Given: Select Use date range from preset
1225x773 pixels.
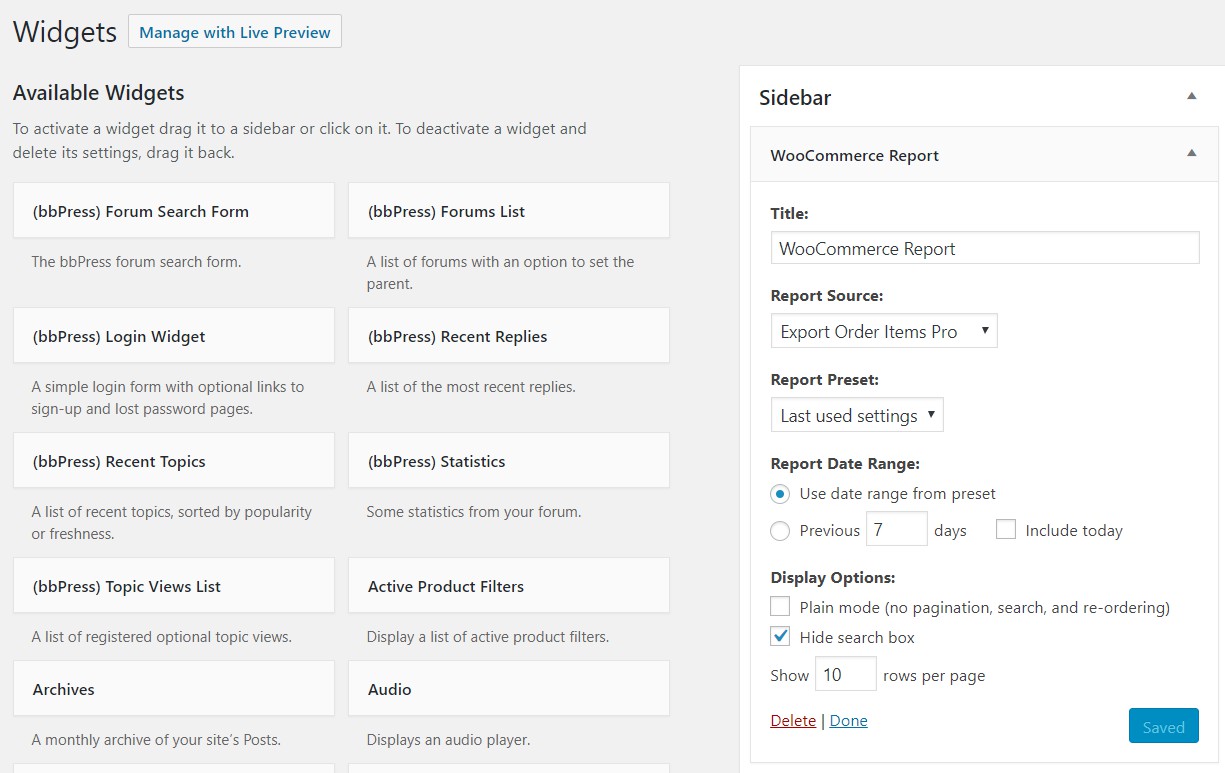Looking at the screenshot, I should pos(780,494).
